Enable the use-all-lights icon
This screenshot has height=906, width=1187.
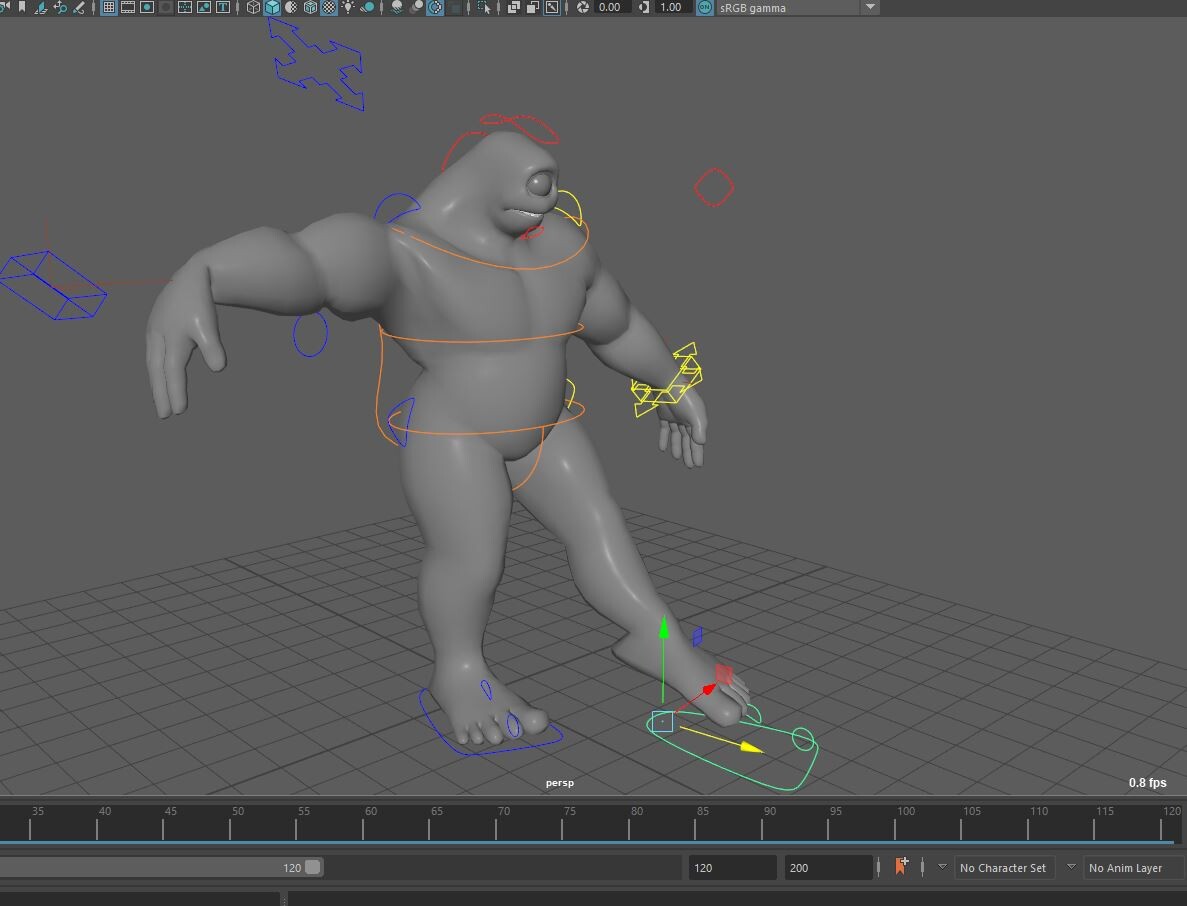pyautogui.click(x=348, y=8)
